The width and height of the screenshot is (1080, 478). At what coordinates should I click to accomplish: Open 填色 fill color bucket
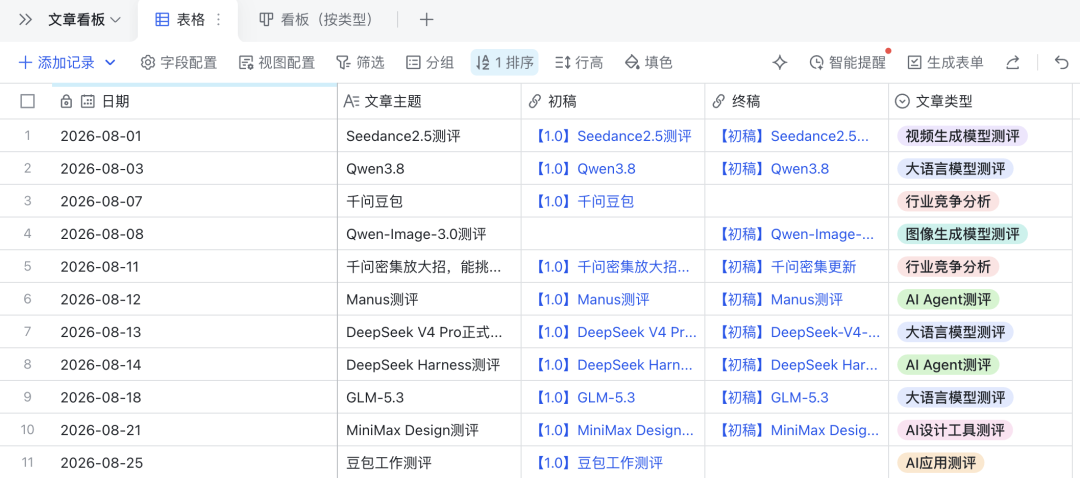648,63
